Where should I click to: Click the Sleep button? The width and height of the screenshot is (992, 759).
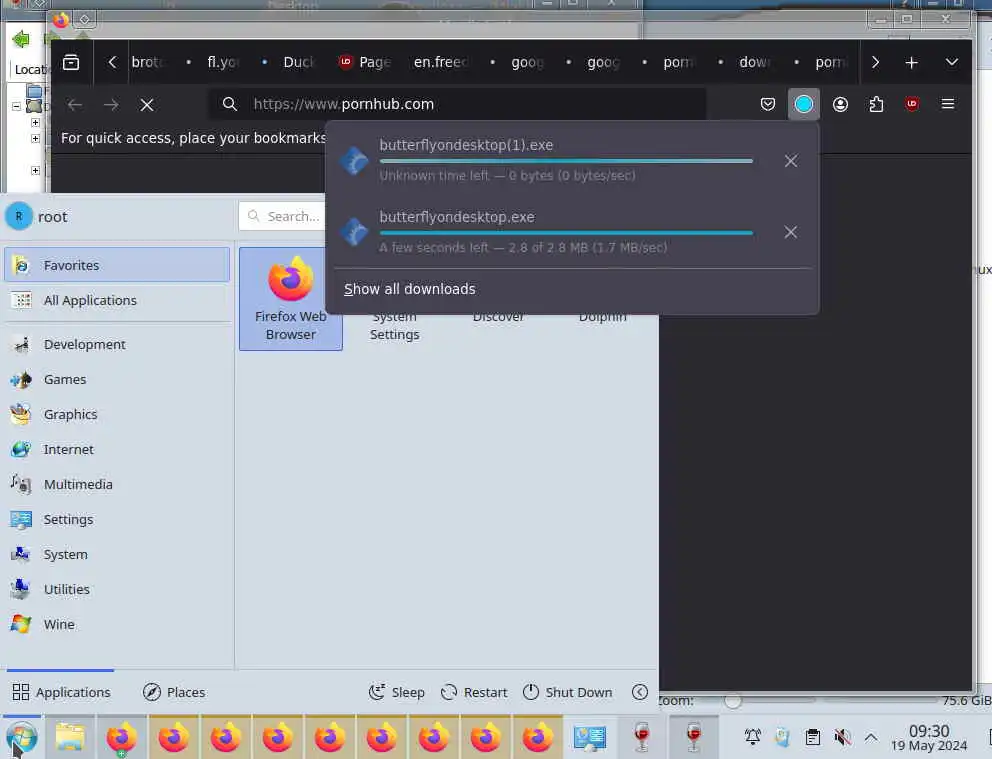[x=397, y=693]
